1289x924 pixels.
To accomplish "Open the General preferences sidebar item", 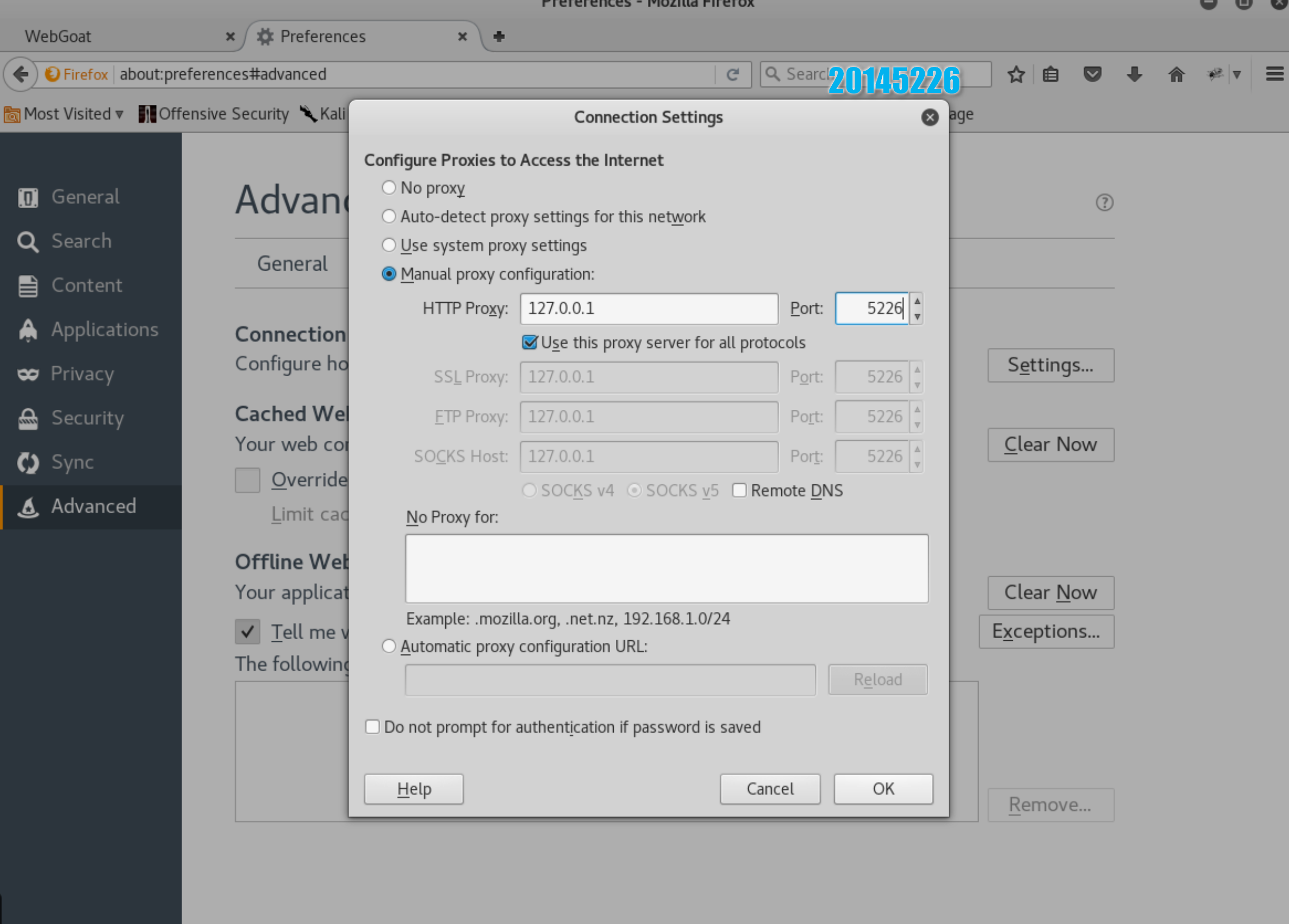I will click(x=91, y=197).
